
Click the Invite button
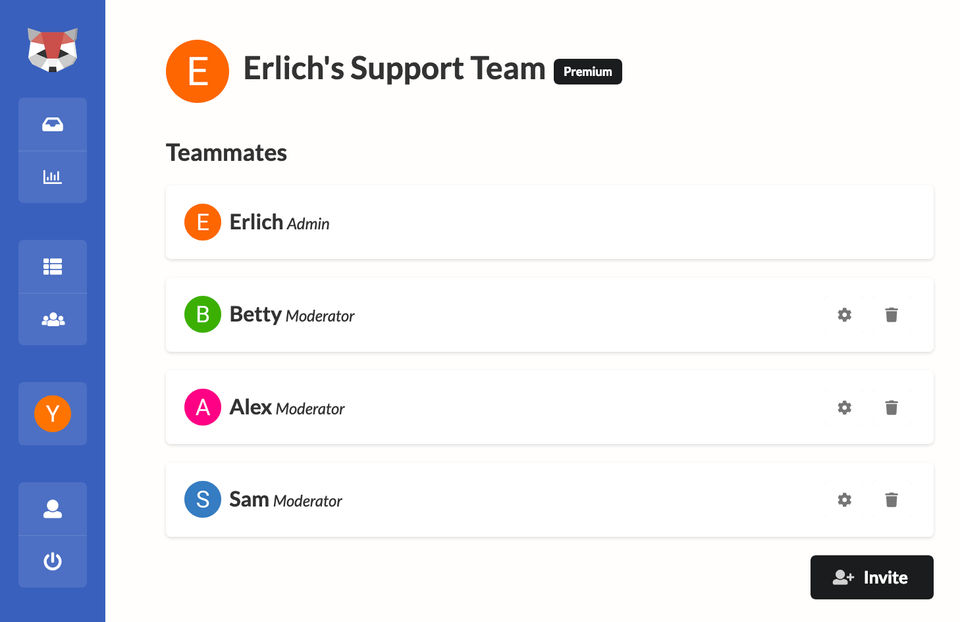tap(871, 577)
